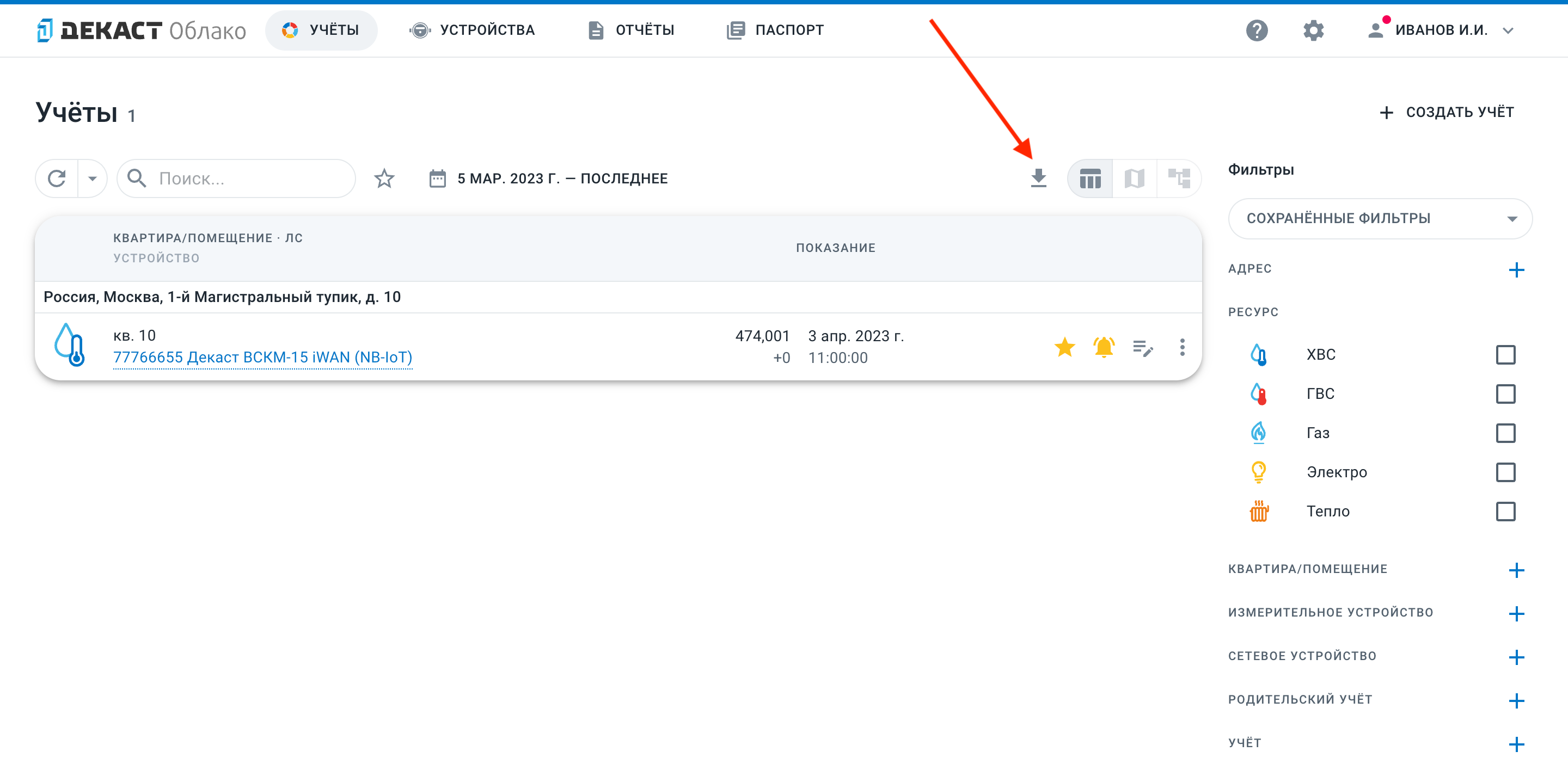
Task: Open the Устройства tab
Action: pos(471,30)
